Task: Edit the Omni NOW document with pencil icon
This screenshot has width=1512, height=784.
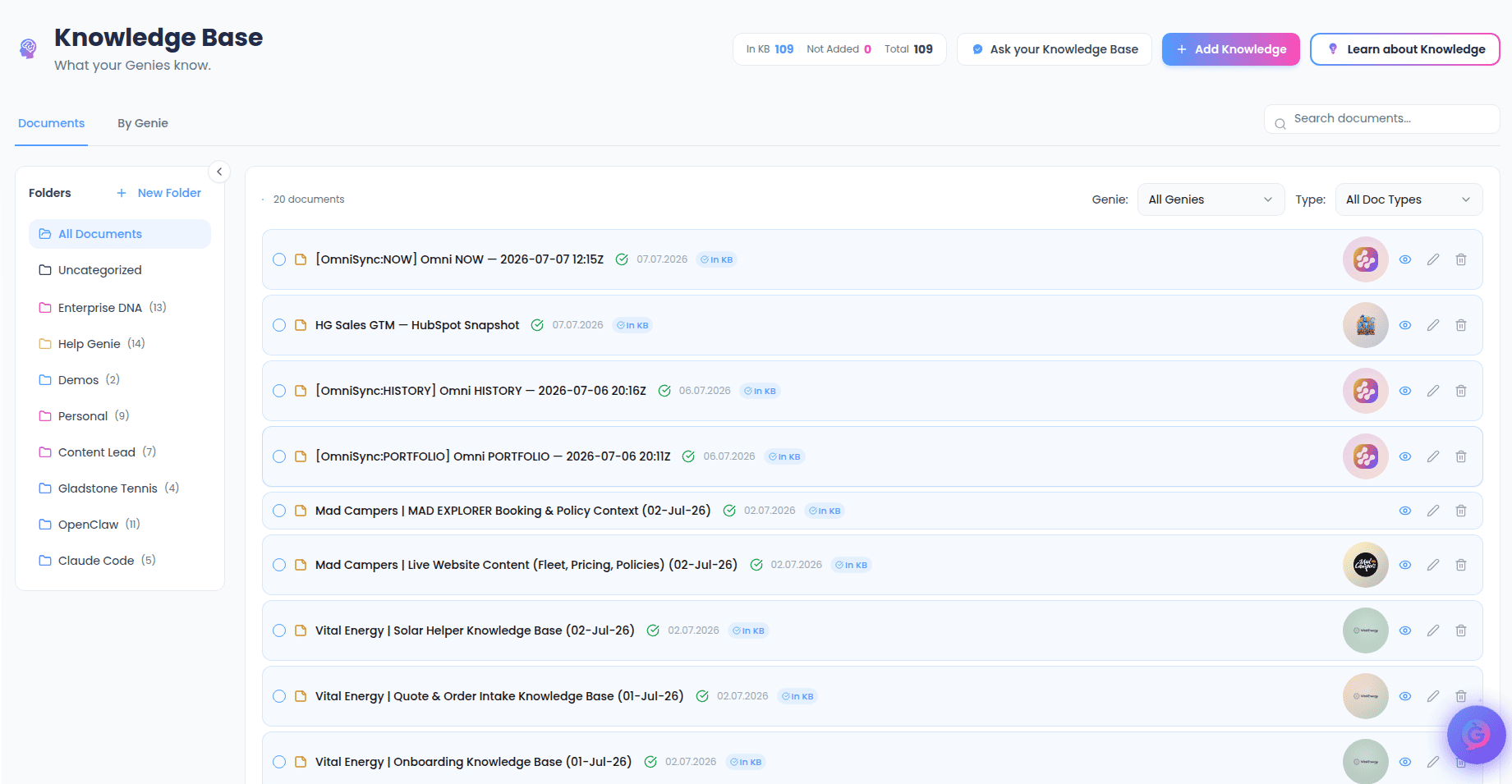Action: tap(1433, 259)
